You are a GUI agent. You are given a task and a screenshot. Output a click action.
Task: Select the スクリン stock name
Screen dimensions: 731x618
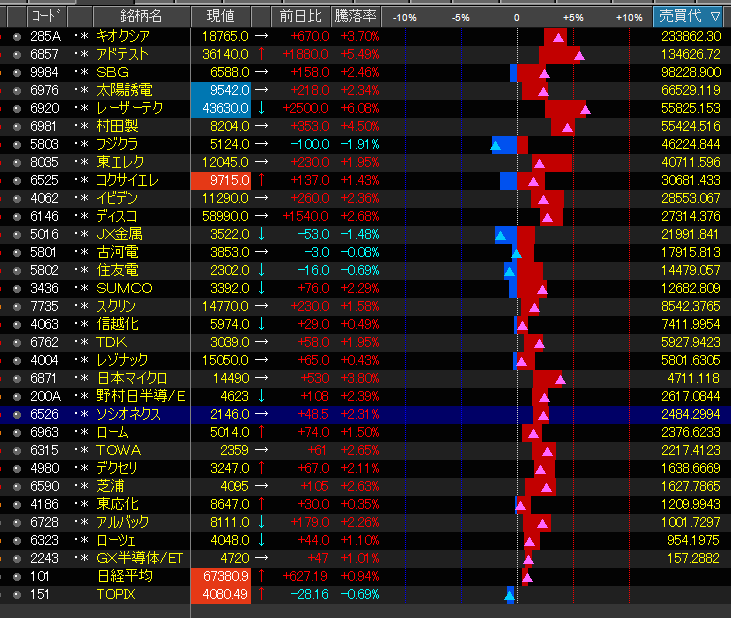pos(116,306)
